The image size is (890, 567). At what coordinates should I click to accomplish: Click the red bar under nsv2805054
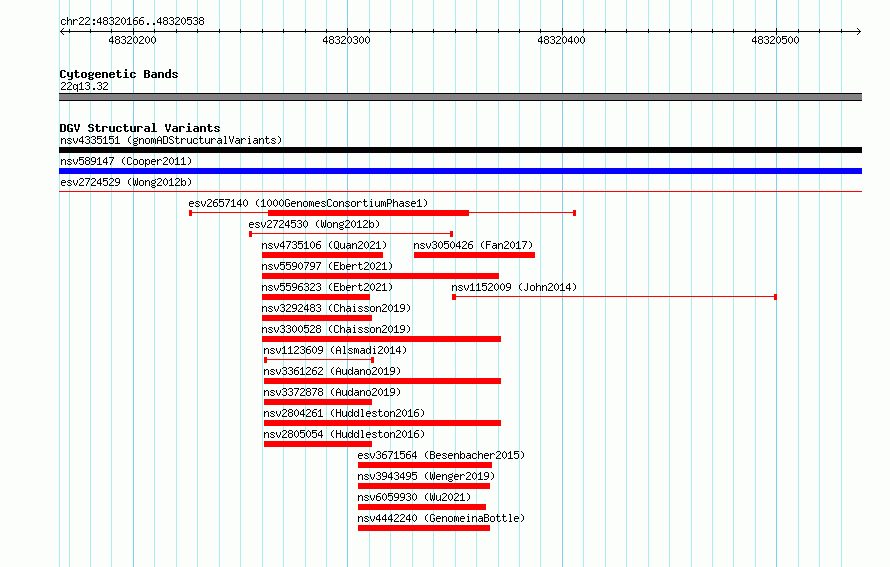(318, 444)
